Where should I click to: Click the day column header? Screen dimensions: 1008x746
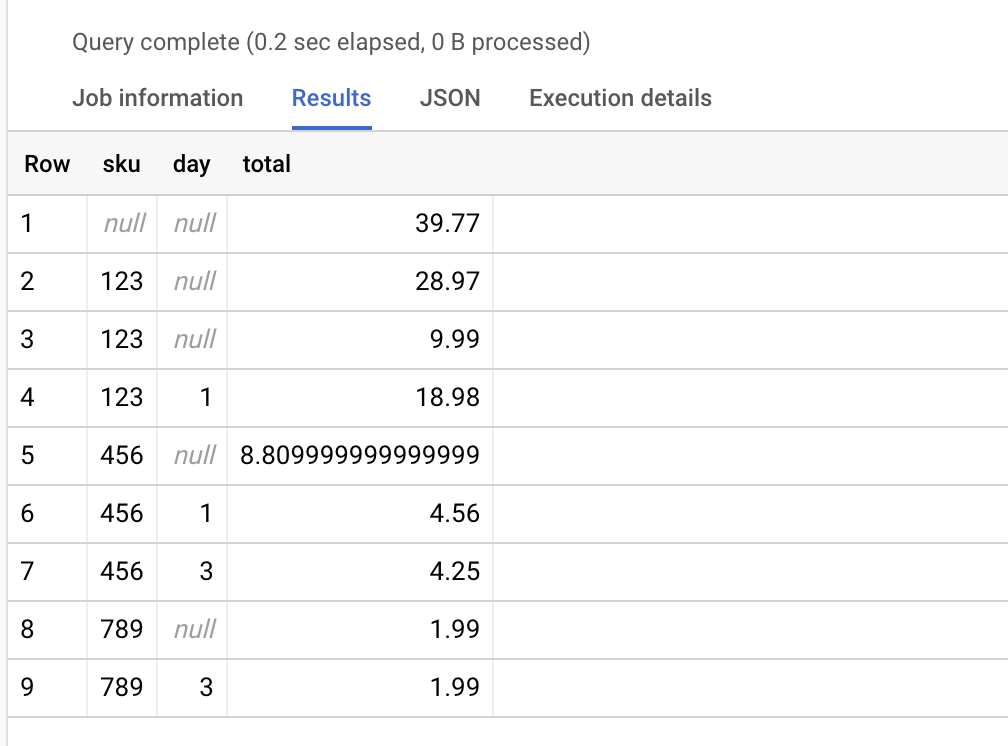191,164
